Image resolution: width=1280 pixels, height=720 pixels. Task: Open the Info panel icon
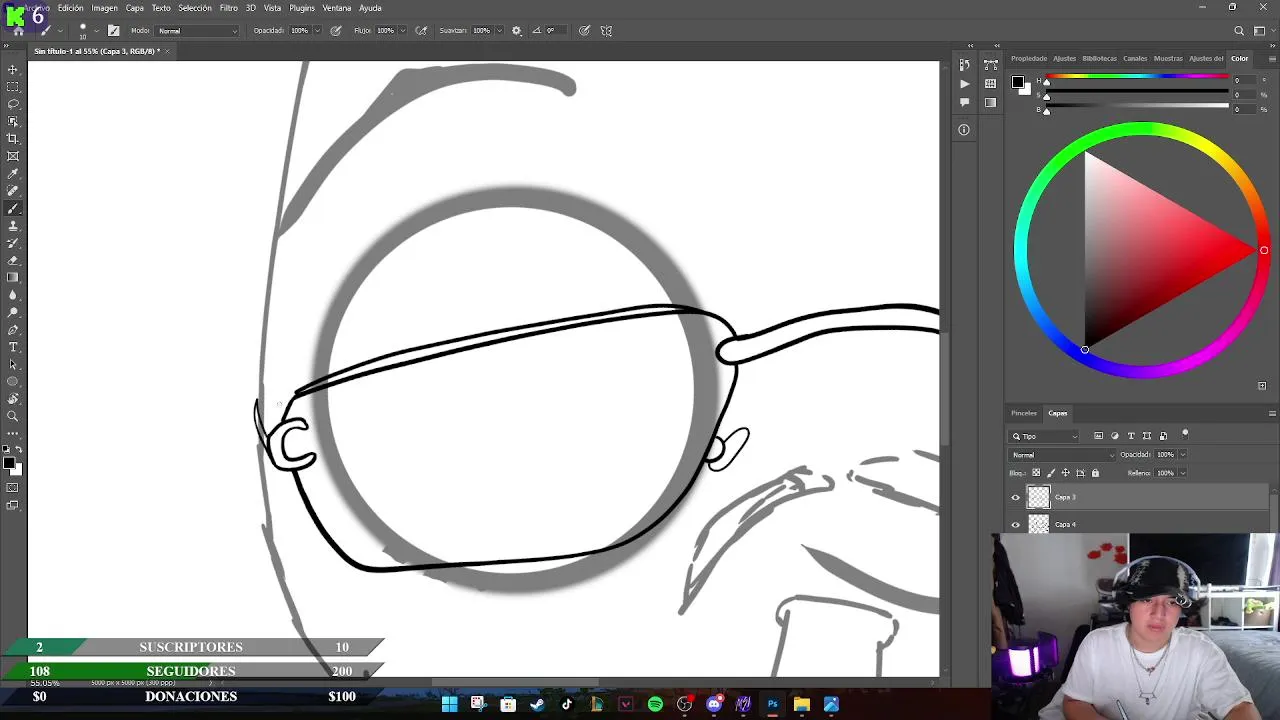tap(964, 129)
